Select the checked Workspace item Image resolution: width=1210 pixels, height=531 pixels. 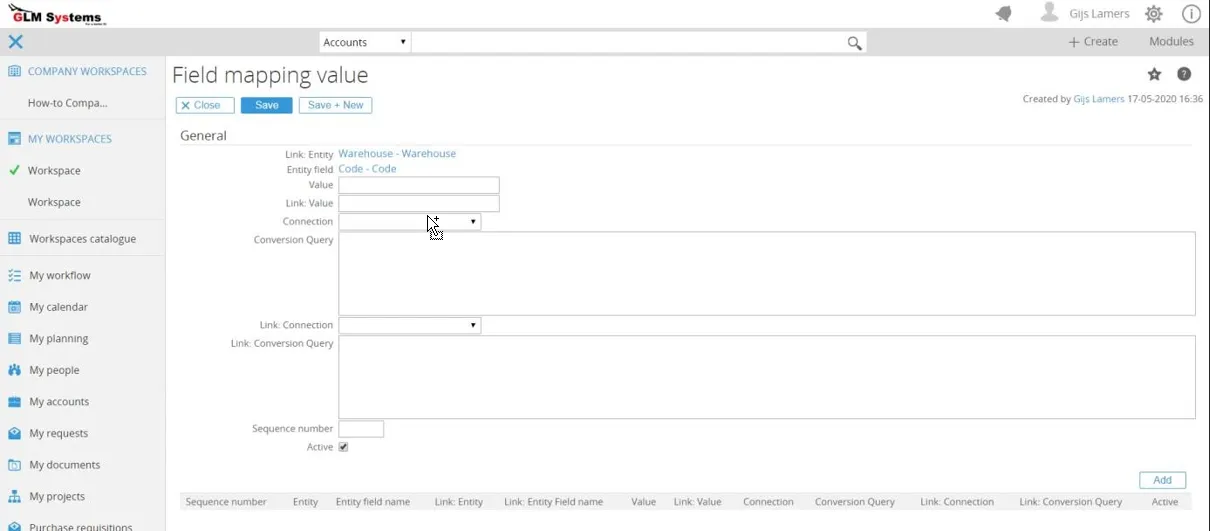point(54,171)
